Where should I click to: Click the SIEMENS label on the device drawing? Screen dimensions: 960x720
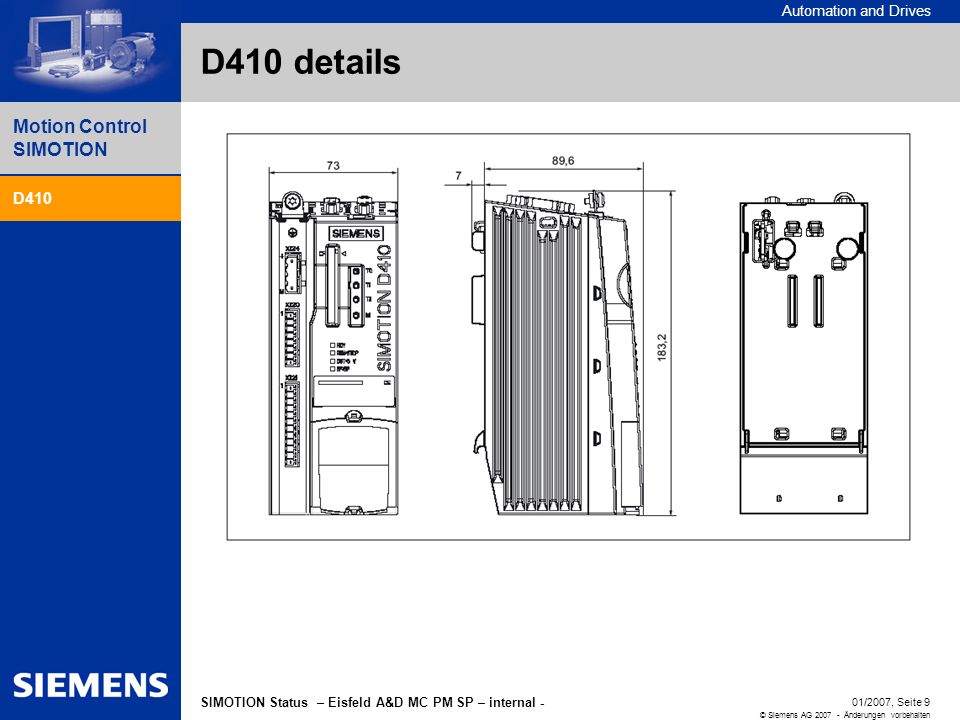pos(356,233)
